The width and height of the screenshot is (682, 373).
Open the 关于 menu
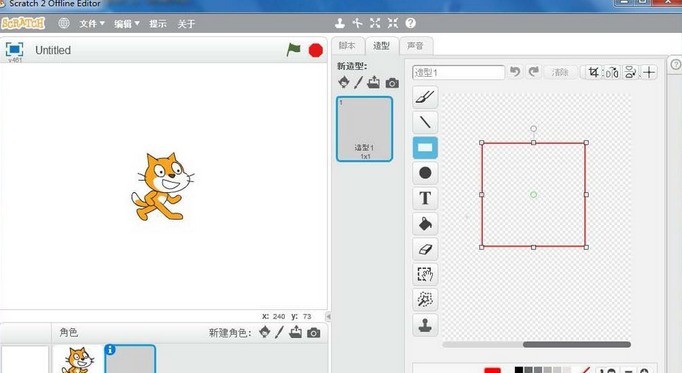186,23
